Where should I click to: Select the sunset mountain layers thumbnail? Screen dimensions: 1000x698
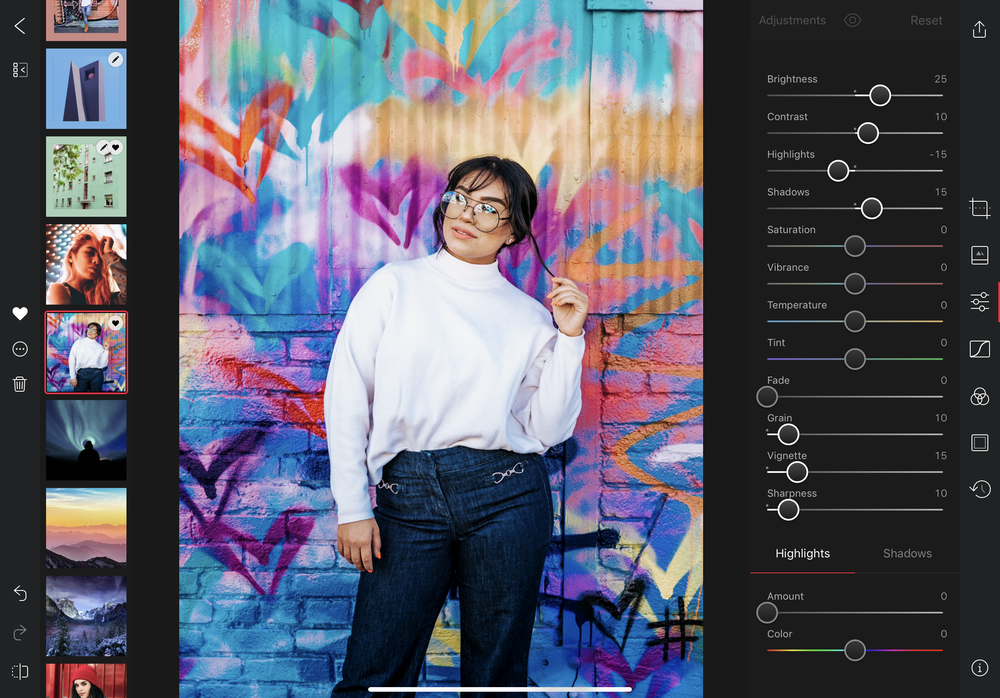[86, 528]
